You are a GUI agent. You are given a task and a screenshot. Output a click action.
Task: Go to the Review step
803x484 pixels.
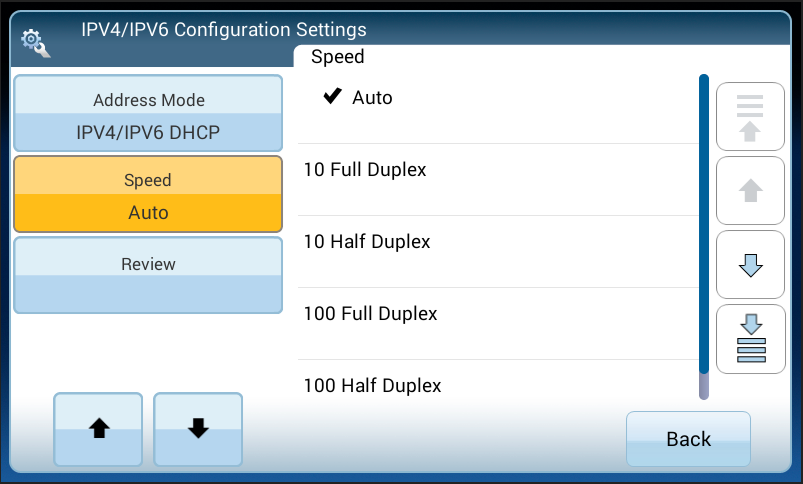[148, 275]
